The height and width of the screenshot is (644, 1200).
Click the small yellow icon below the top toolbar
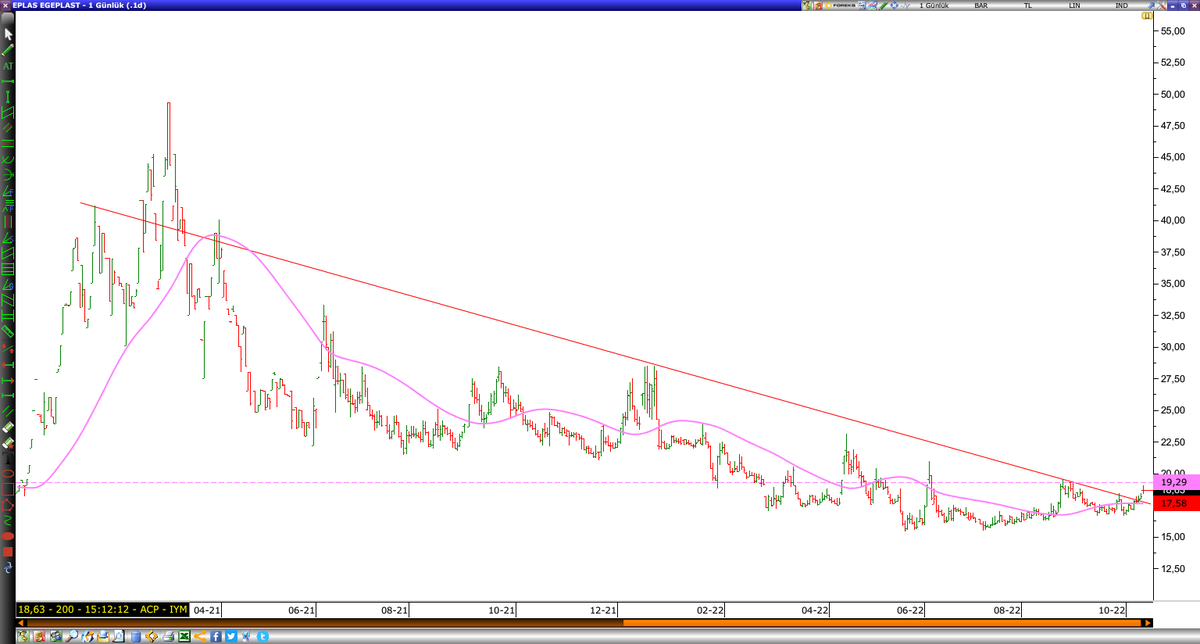pos(1147,16)
